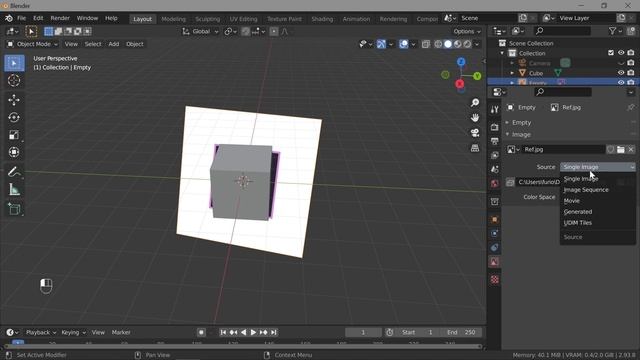This screenshot has width=640, height=360.
Task: Switch to the Sculpting workspace tab
Action: [207, 19]
